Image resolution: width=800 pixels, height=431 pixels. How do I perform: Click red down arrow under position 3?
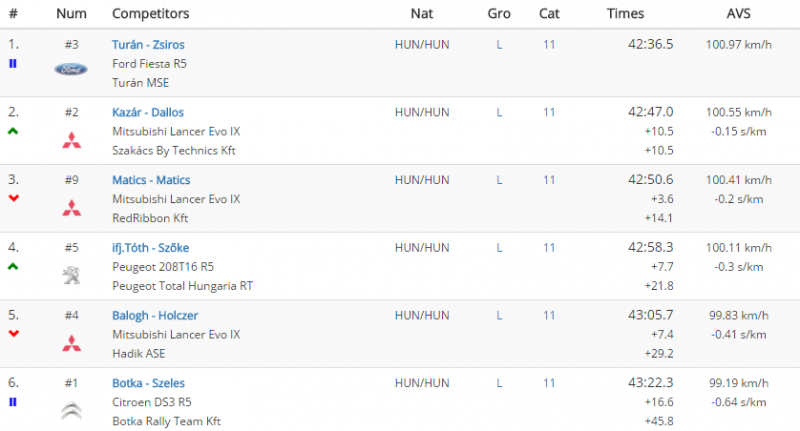coord(13,198)
